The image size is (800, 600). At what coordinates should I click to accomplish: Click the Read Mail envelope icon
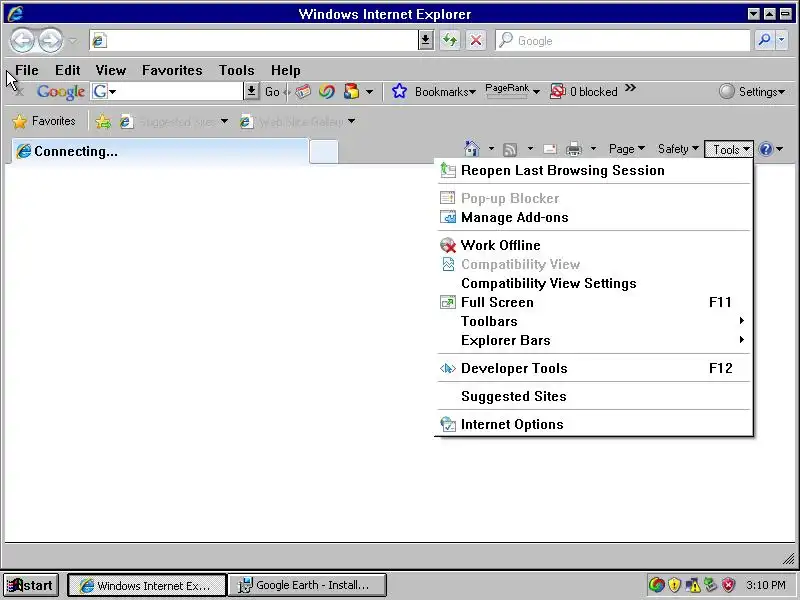550,149
